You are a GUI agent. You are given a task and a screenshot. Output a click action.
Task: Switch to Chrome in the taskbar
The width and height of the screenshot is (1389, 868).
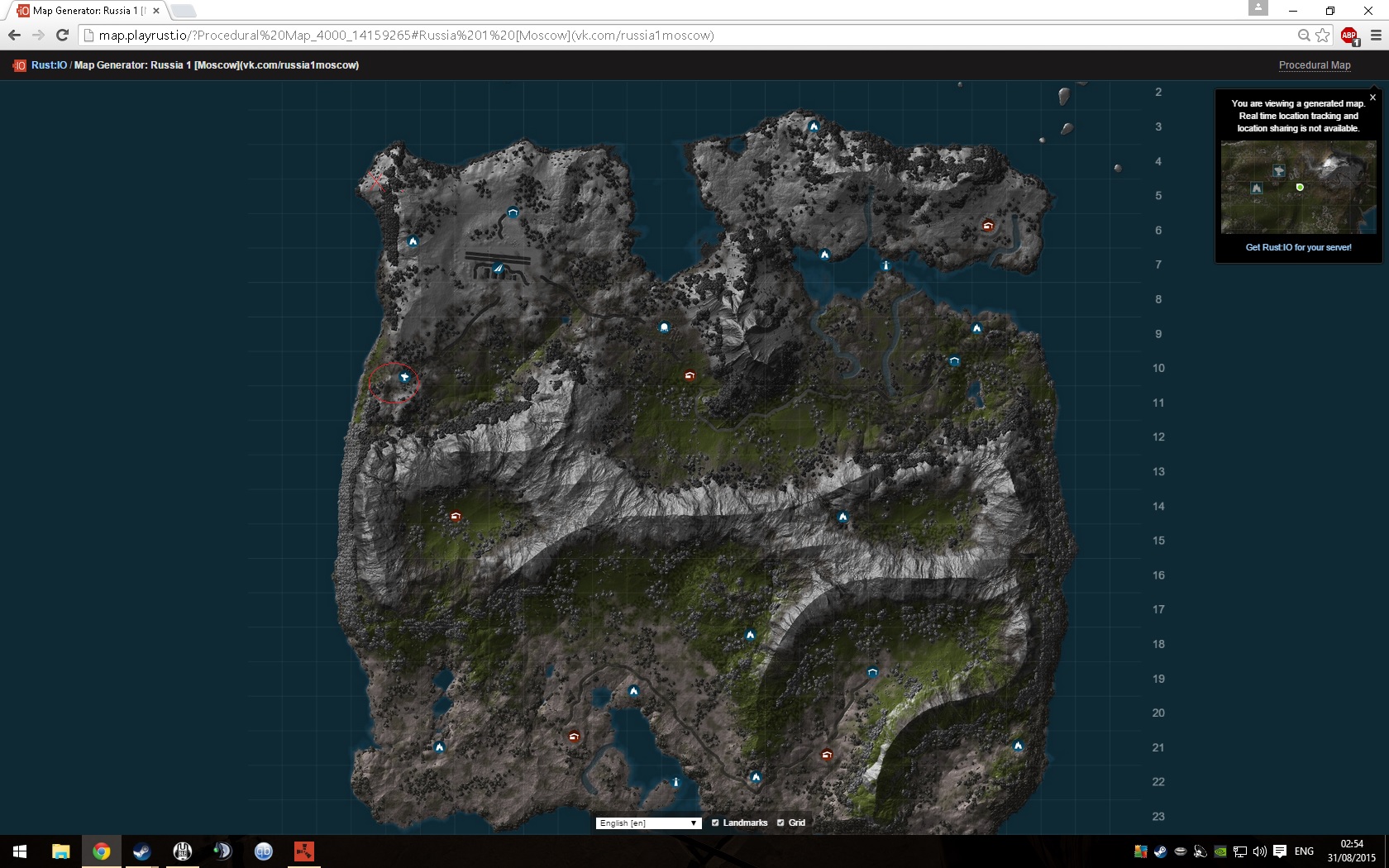pos(101,851)
